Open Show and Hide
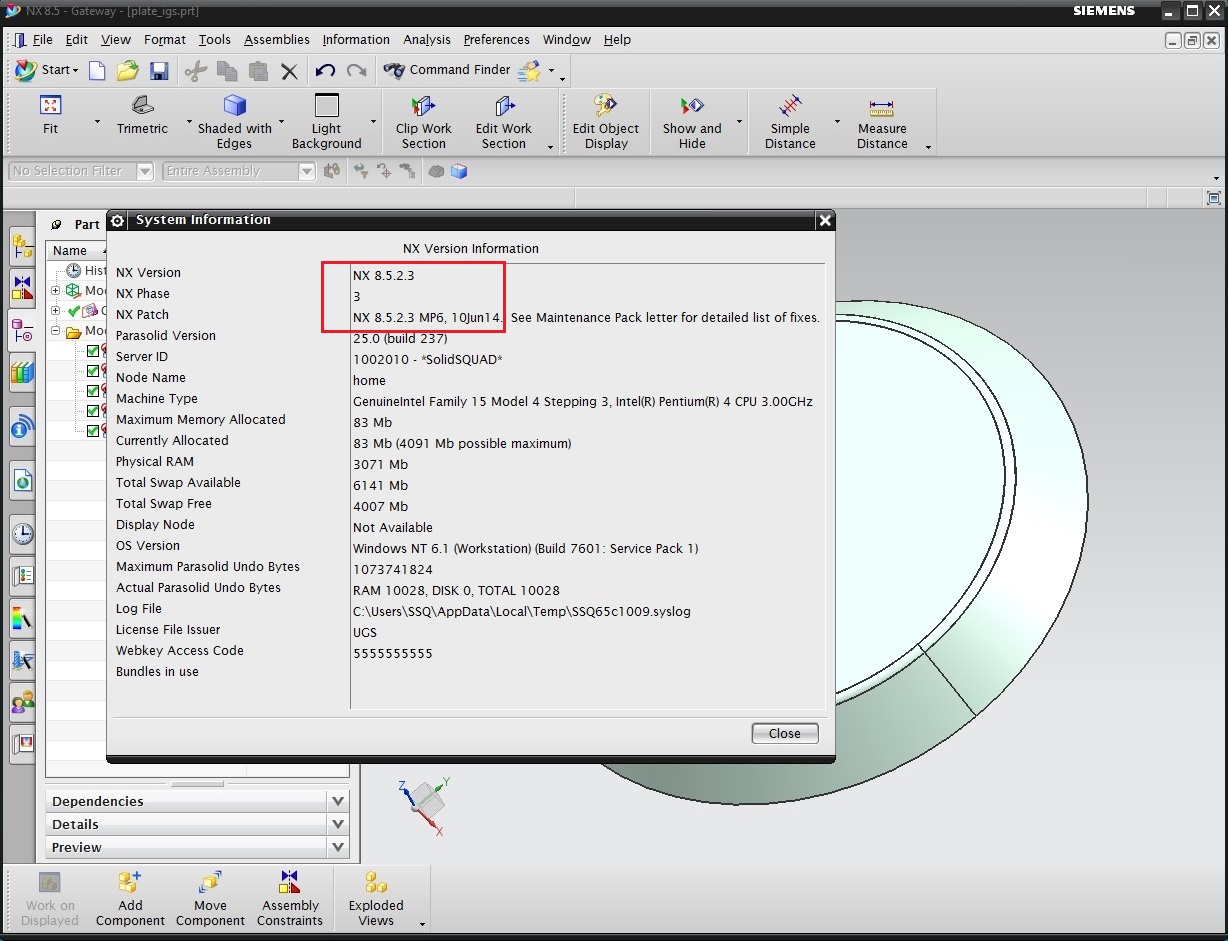Viewport: 1228px width, 941px height. (x=692, y=122)
